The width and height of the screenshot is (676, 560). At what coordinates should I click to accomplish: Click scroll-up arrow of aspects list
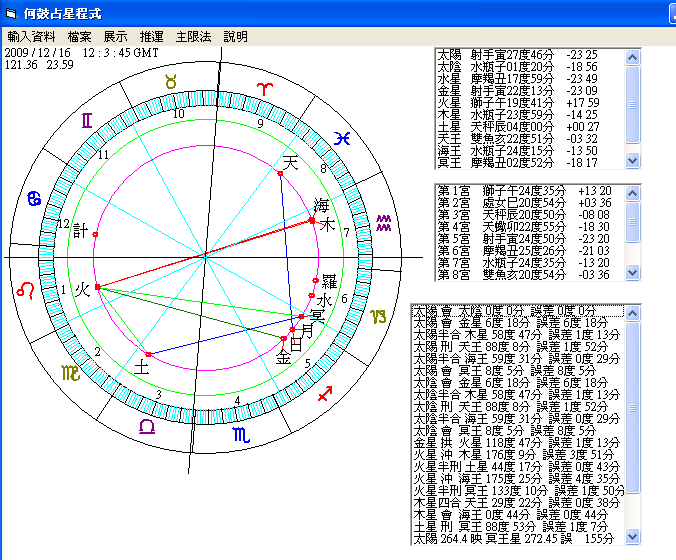[x=632, y=313]
